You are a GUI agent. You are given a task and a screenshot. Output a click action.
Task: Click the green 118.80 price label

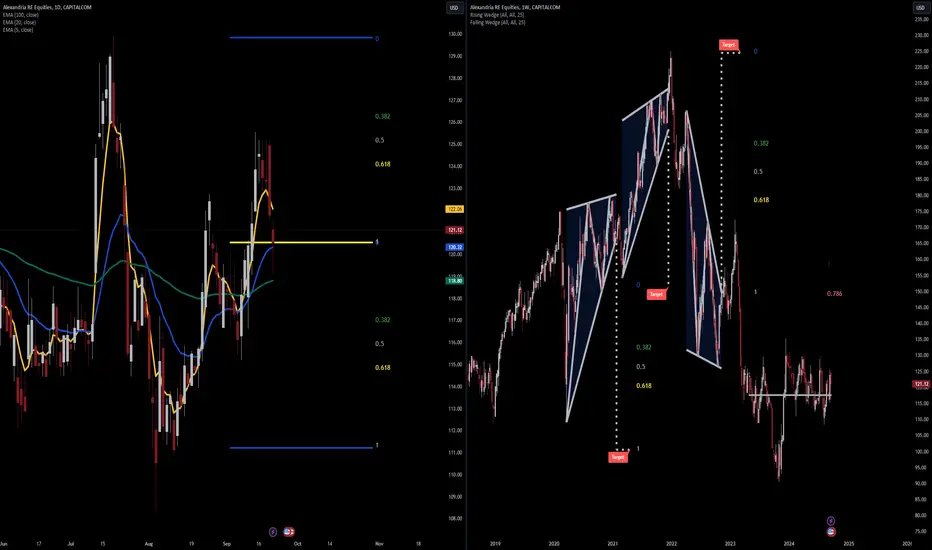click(x=455, y=281)
